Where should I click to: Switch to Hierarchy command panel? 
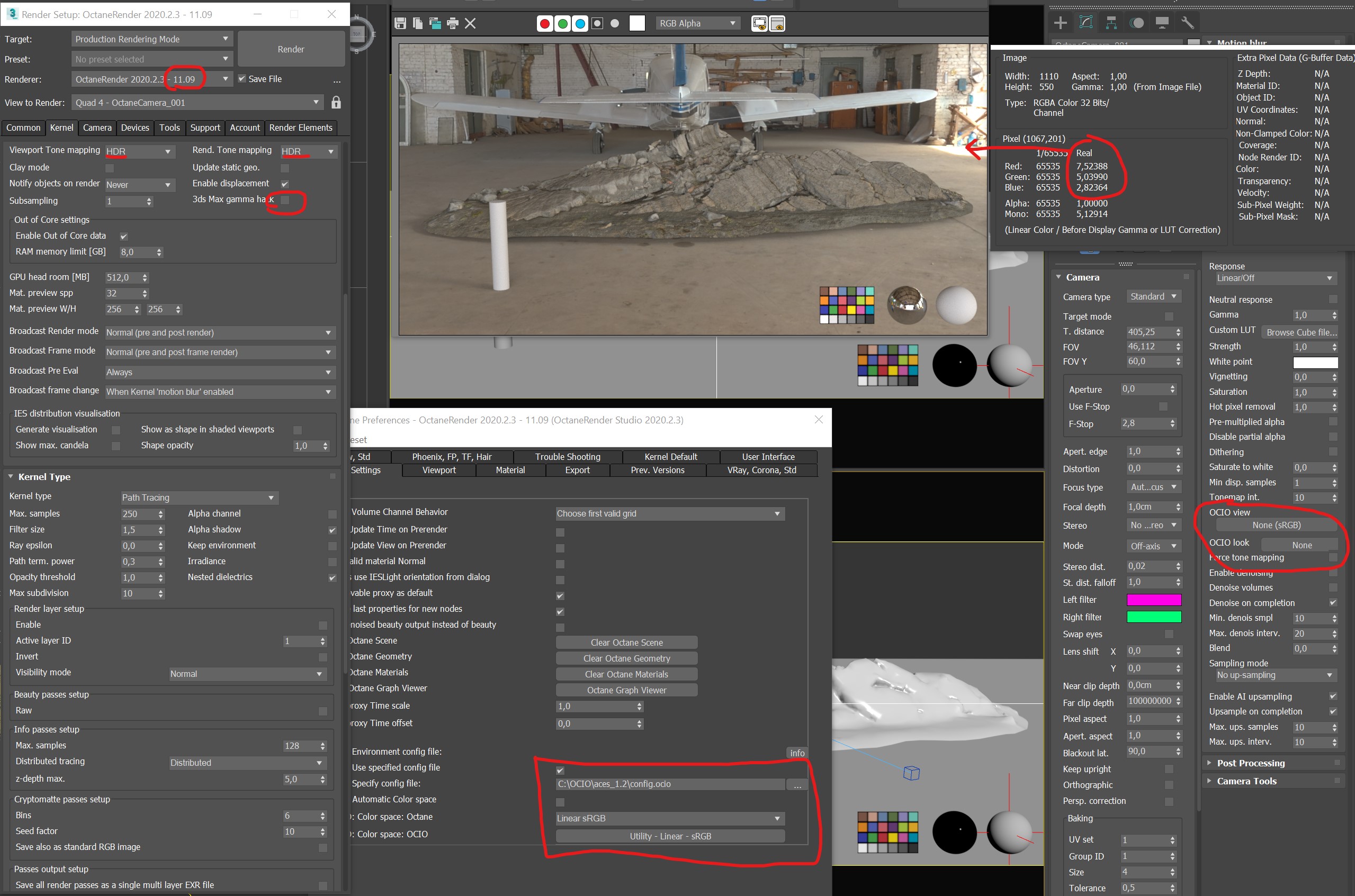point(1111,23)
